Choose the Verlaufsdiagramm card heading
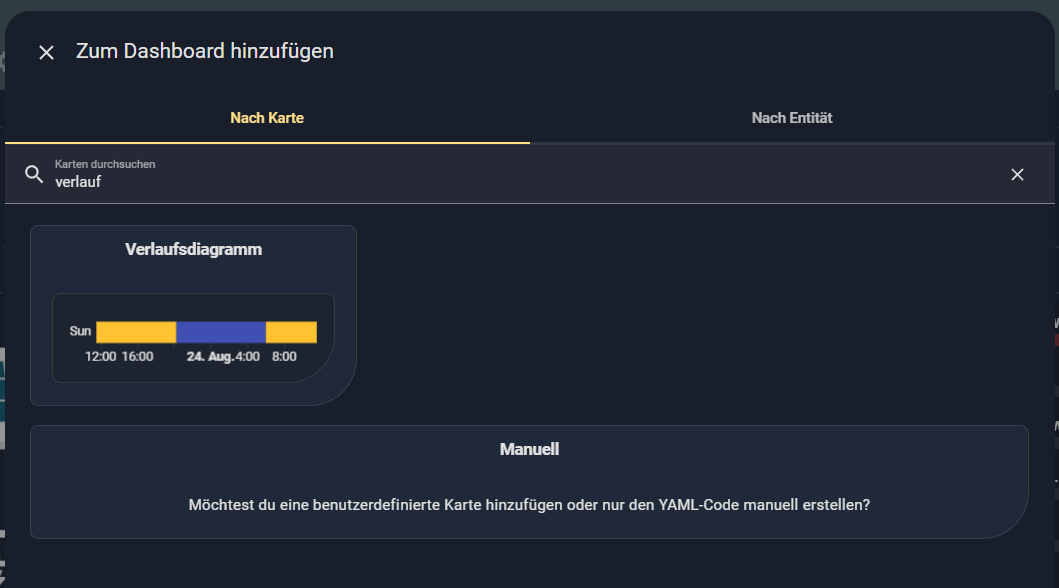The height and width of the screenshot is (588, 1059). pyautogui.click(x=194, y=250)
